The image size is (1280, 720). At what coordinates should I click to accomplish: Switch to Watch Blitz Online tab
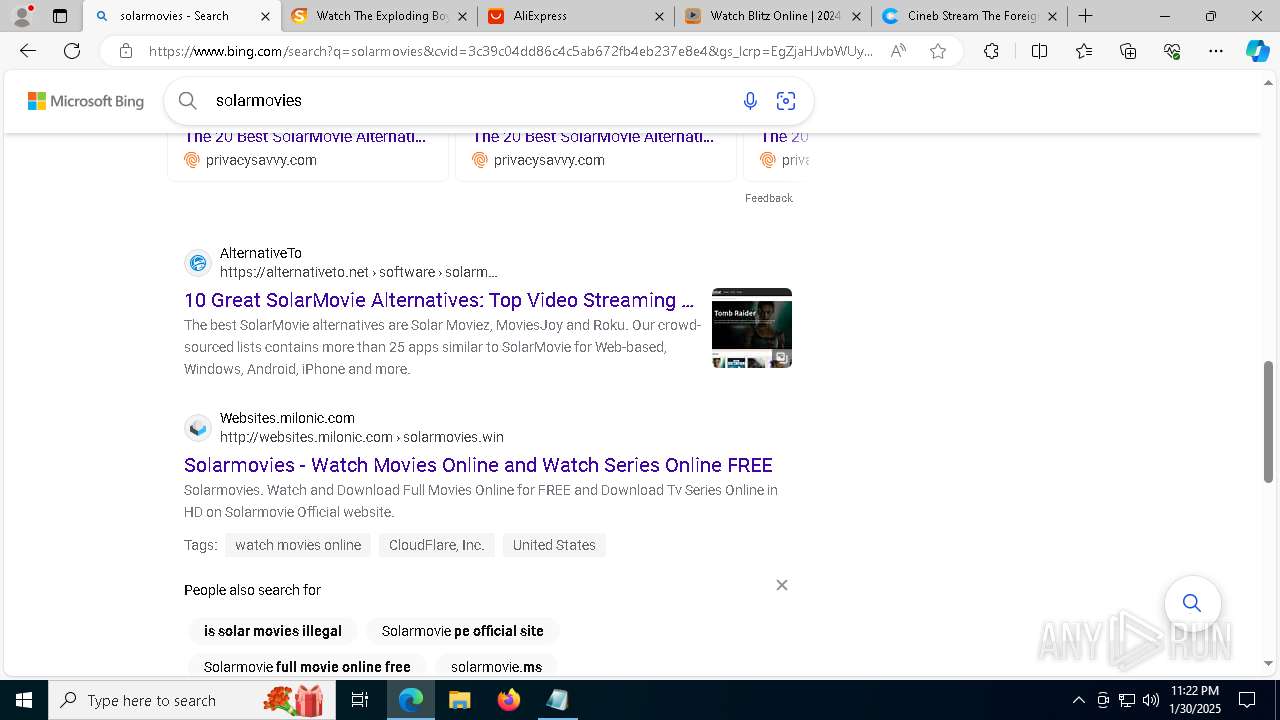[x=775, y=16]
